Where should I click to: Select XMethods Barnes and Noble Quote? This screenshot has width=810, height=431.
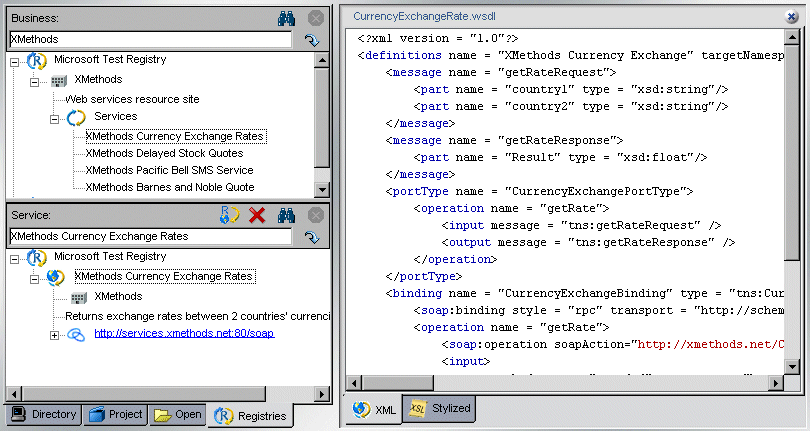[x=170, y=187]
